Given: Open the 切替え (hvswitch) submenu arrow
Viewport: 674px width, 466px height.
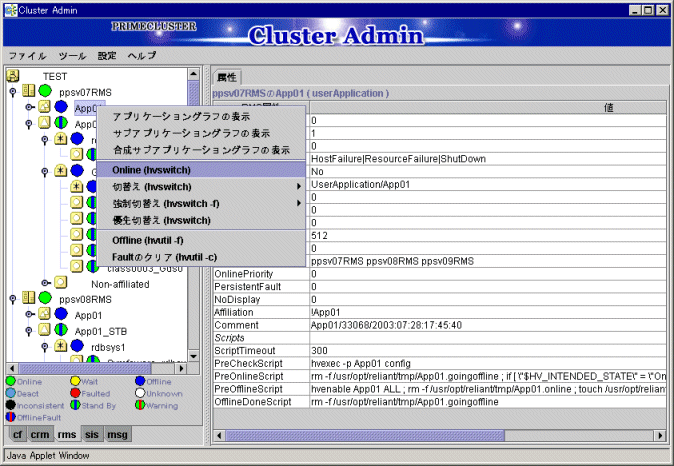Looking at the screenshot, I should [299, 187].
